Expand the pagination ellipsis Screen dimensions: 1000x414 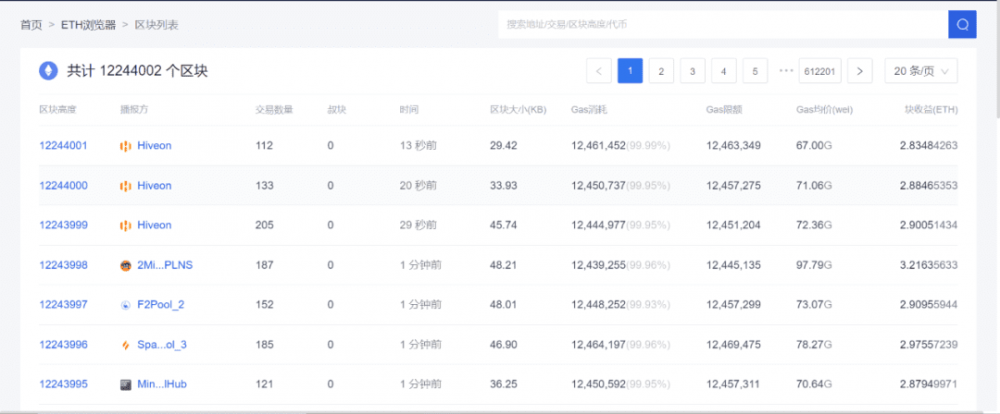point(786,71)
